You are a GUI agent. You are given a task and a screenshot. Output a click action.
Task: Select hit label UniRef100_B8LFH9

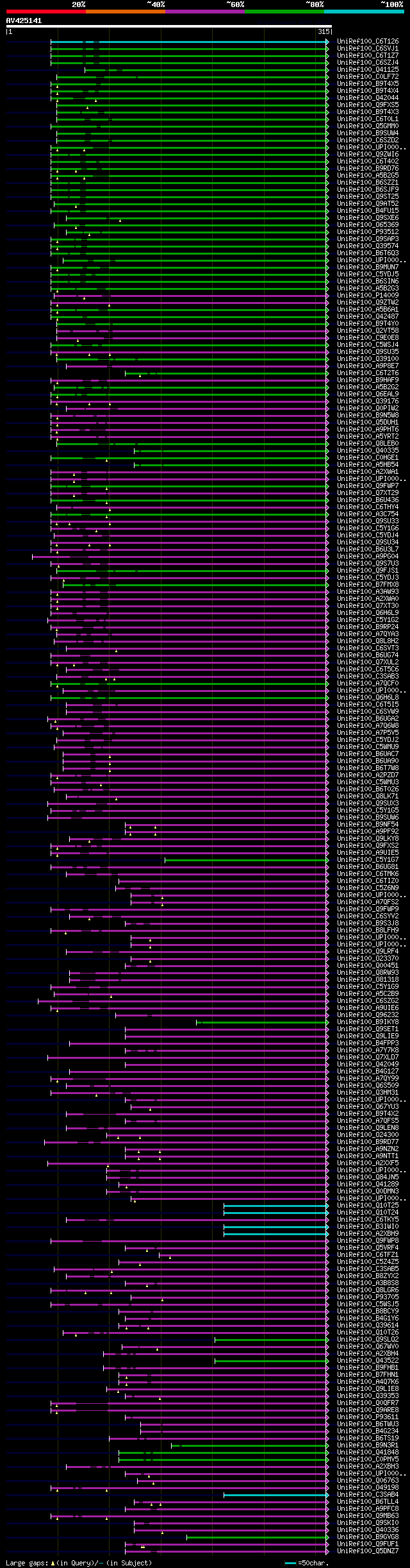coord(368,931)
